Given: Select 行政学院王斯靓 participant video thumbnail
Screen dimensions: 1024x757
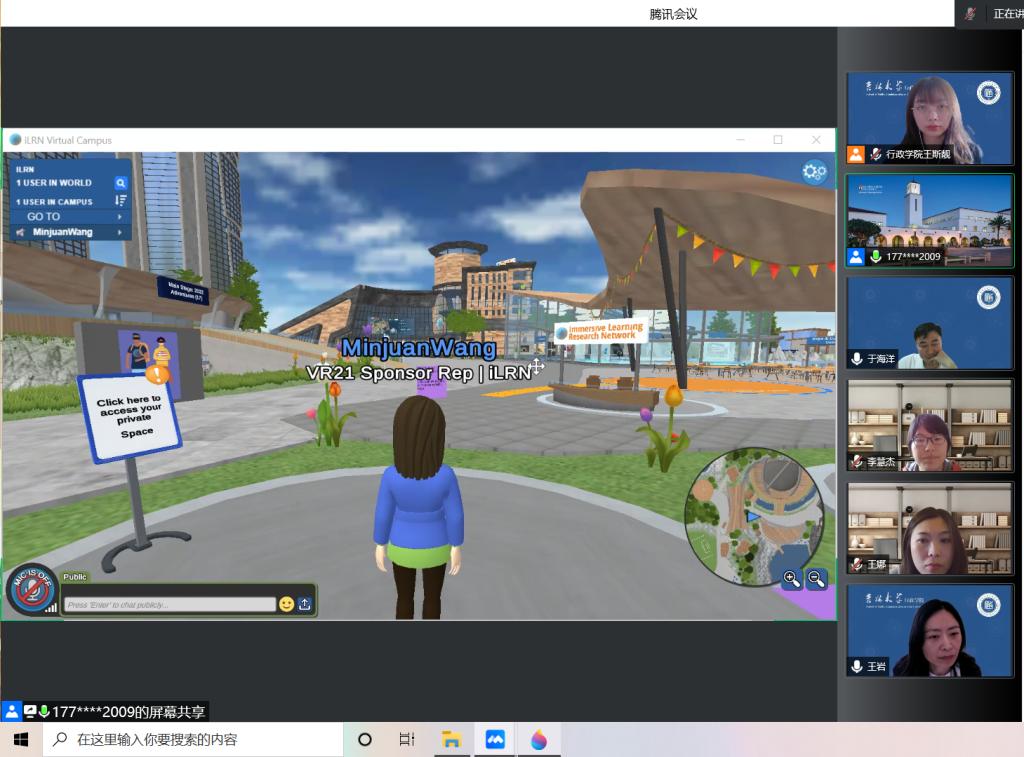Looking at the screenshot, I should point(929,118).
